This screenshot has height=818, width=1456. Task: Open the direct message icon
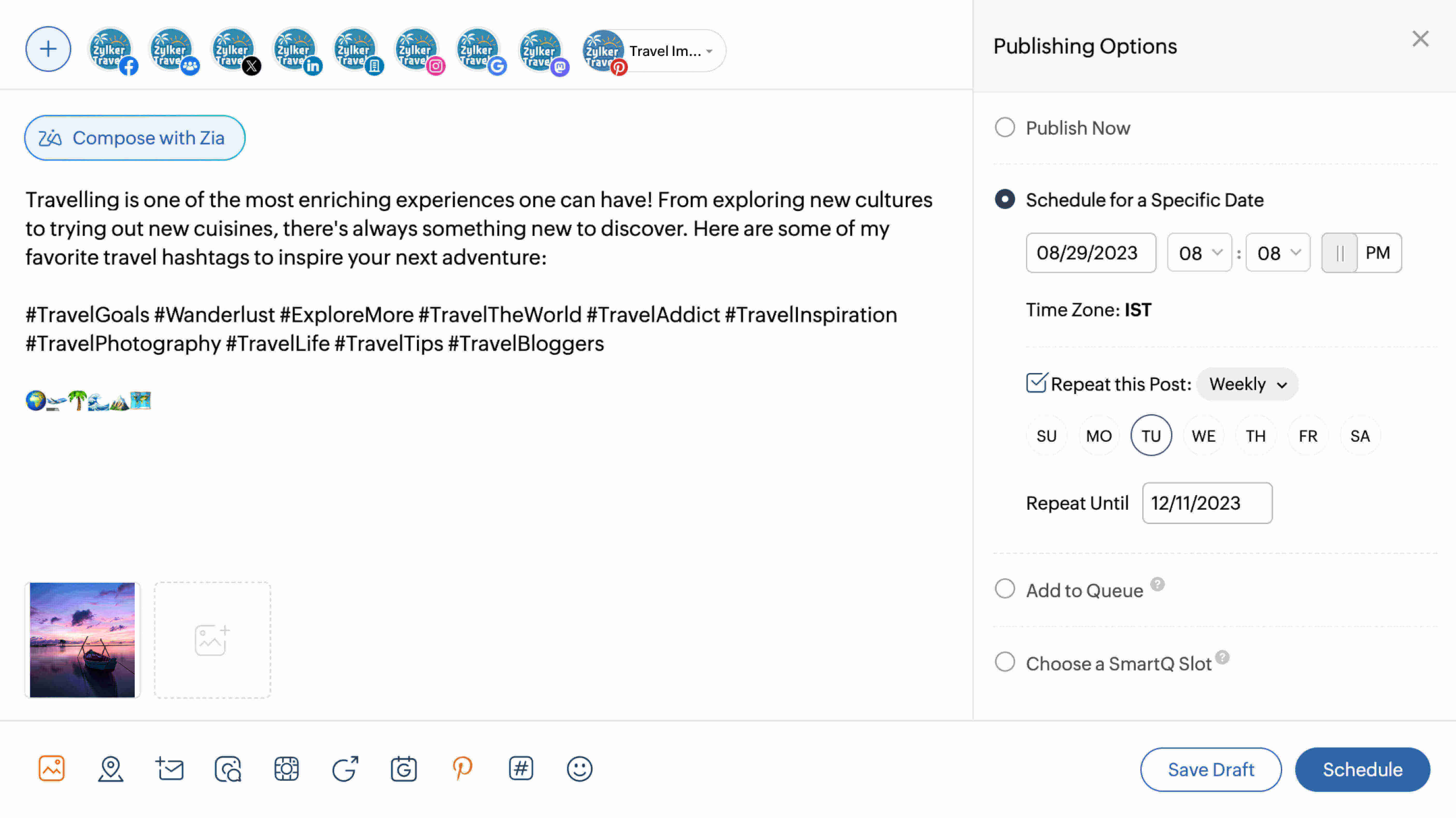(x=170, y=769)
